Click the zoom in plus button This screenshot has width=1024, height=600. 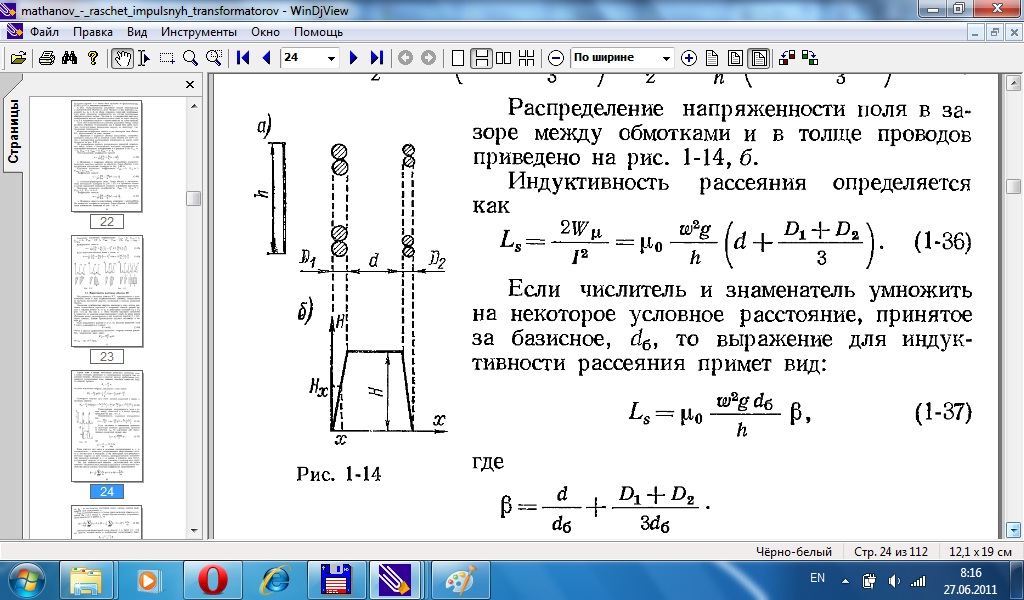(688, 58)
